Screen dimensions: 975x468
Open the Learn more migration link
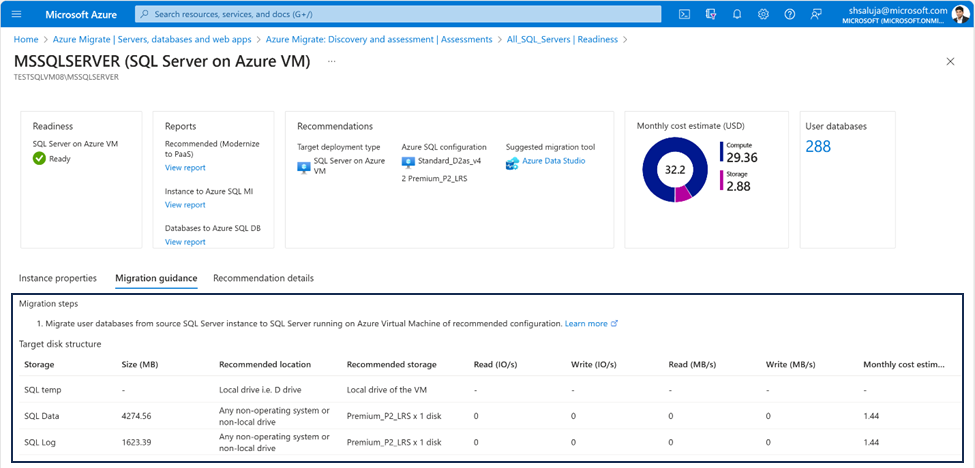tap(586, 324)
